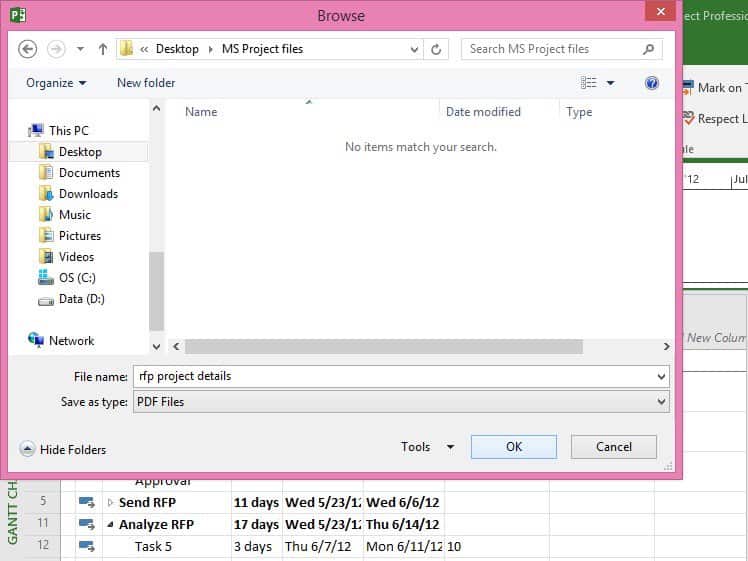Expand the address bar path dropdown

pyautogui.click(x=415, y=49)
